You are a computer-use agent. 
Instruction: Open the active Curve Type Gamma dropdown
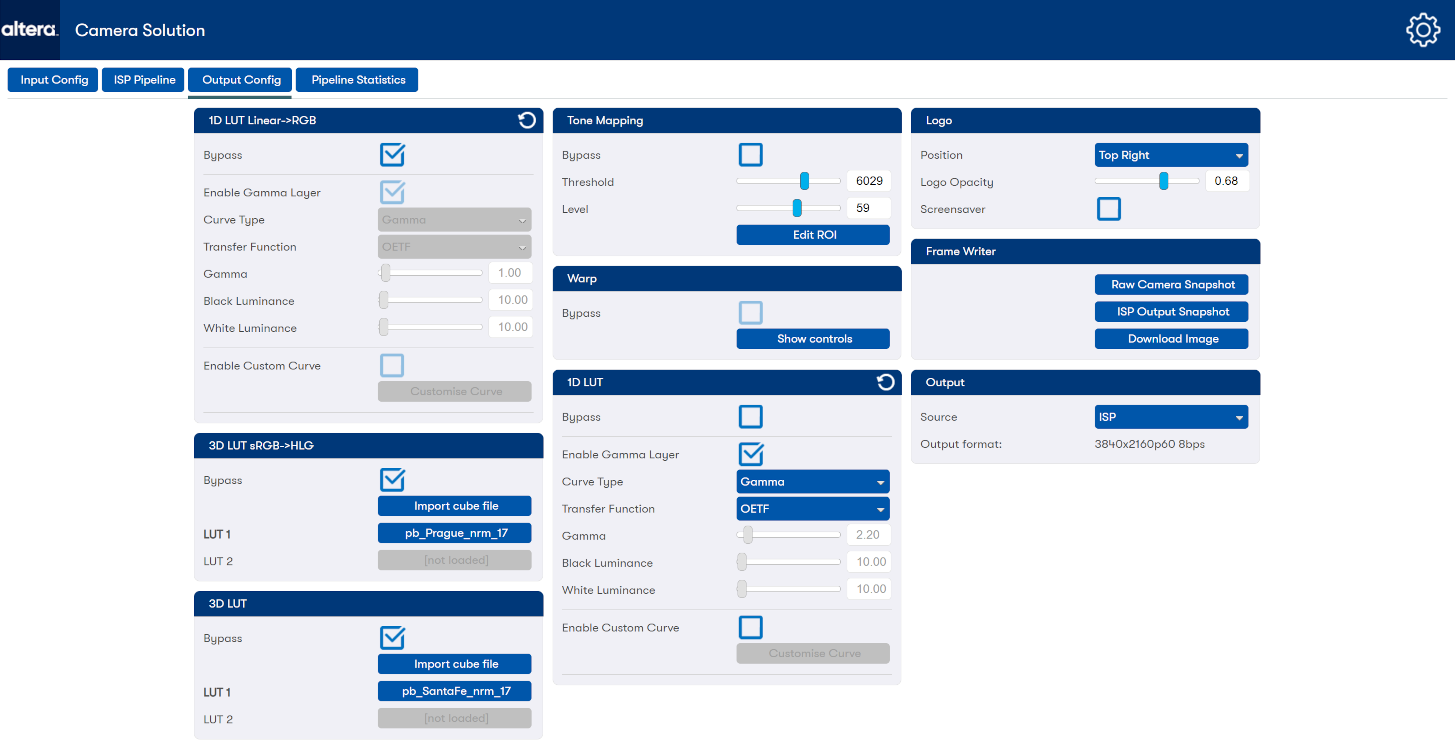812,482
